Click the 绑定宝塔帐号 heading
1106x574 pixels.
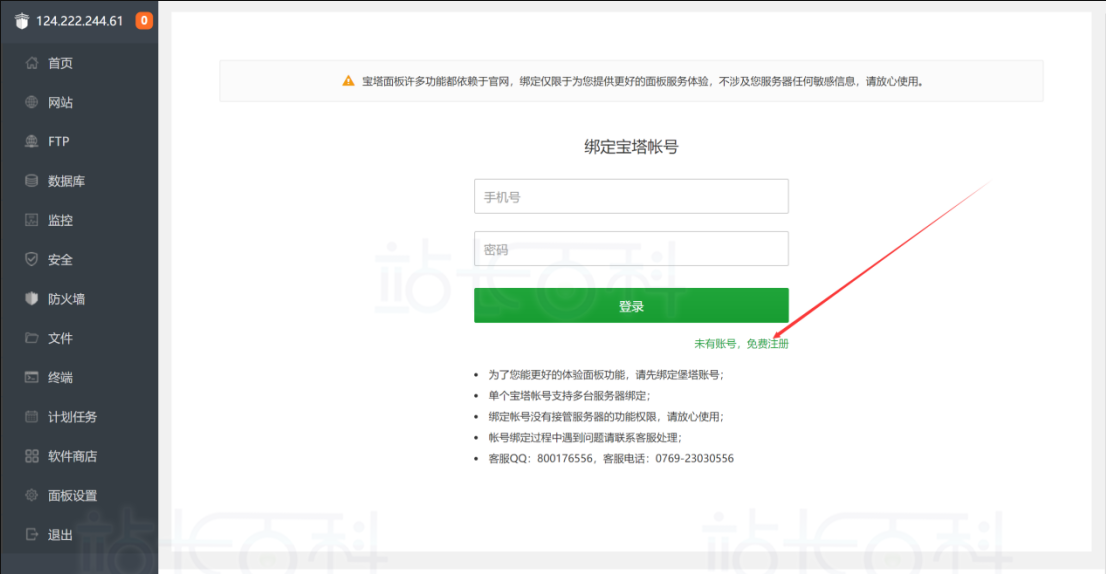tap(631, 147)
